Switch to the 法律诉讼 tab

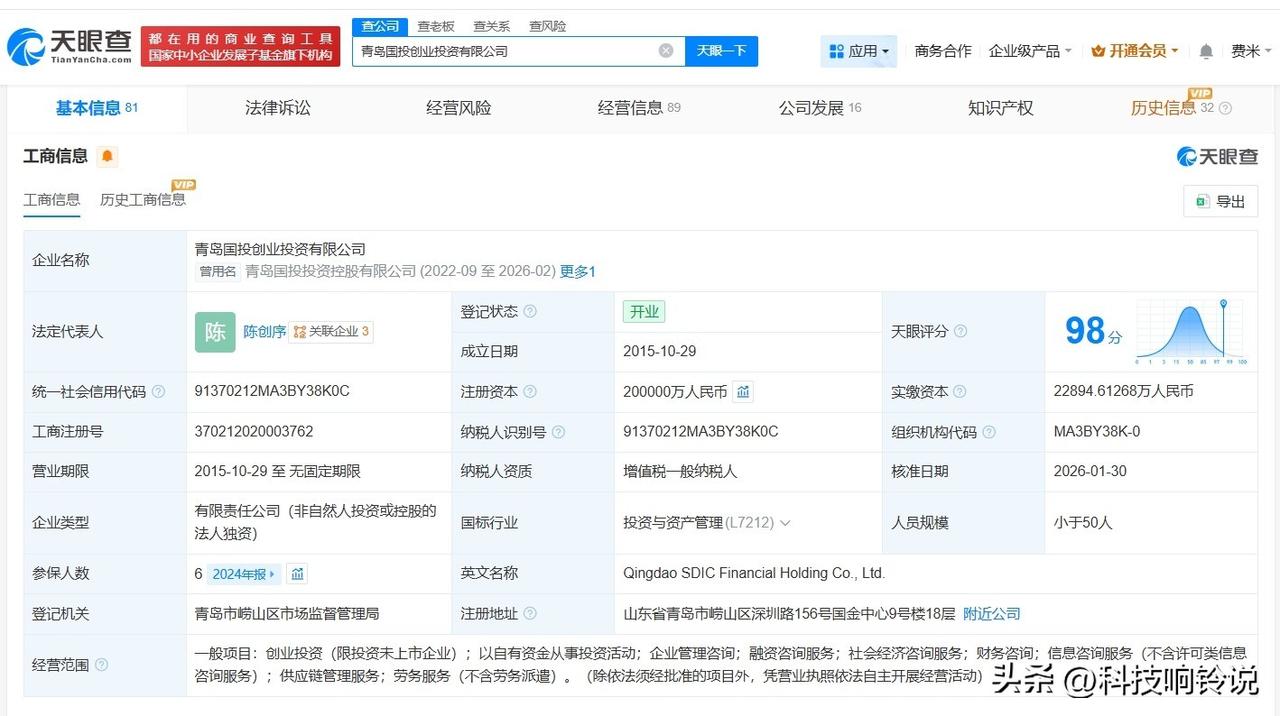(278, 108)
